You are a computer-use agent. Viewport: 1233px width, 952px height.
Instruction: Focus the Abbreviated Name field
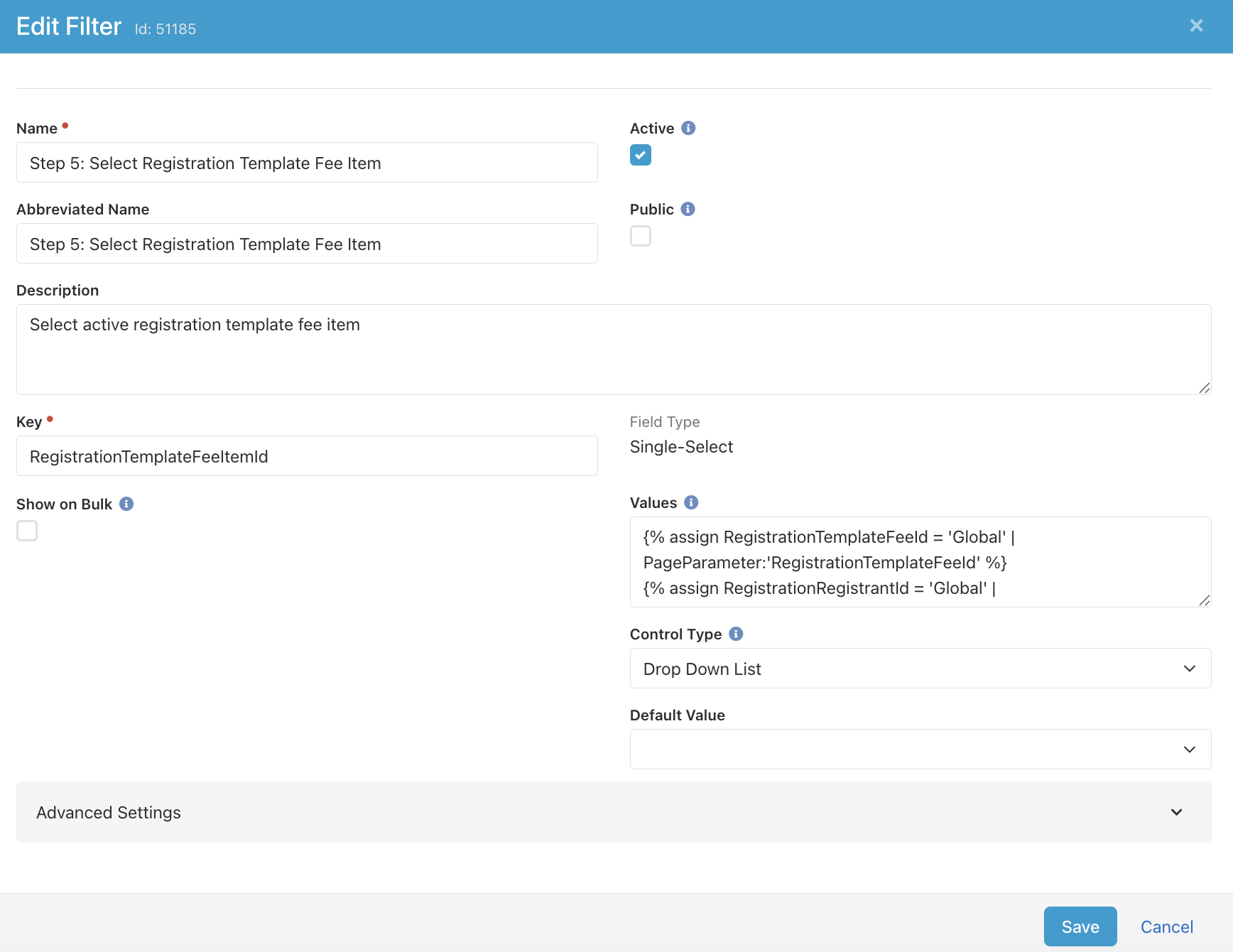[307, 244]
